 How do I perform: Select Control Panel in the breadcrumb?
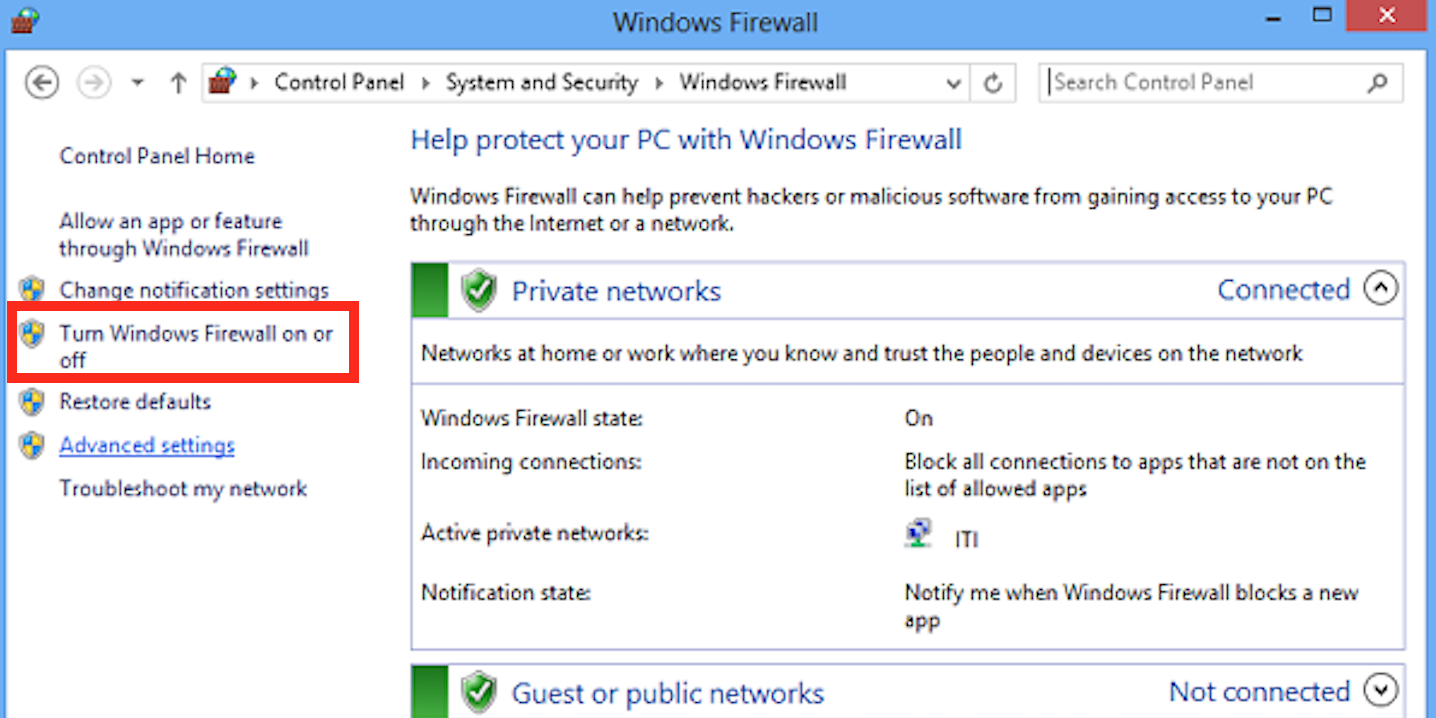[x=339, y=83]
